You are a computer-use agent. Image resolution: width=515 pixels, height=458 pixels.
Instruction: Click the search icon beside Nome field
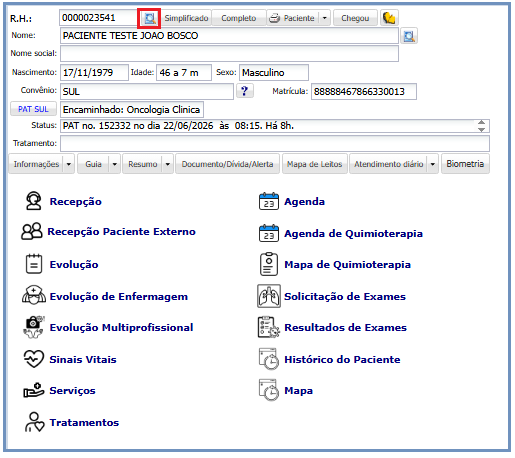[409, 36]
